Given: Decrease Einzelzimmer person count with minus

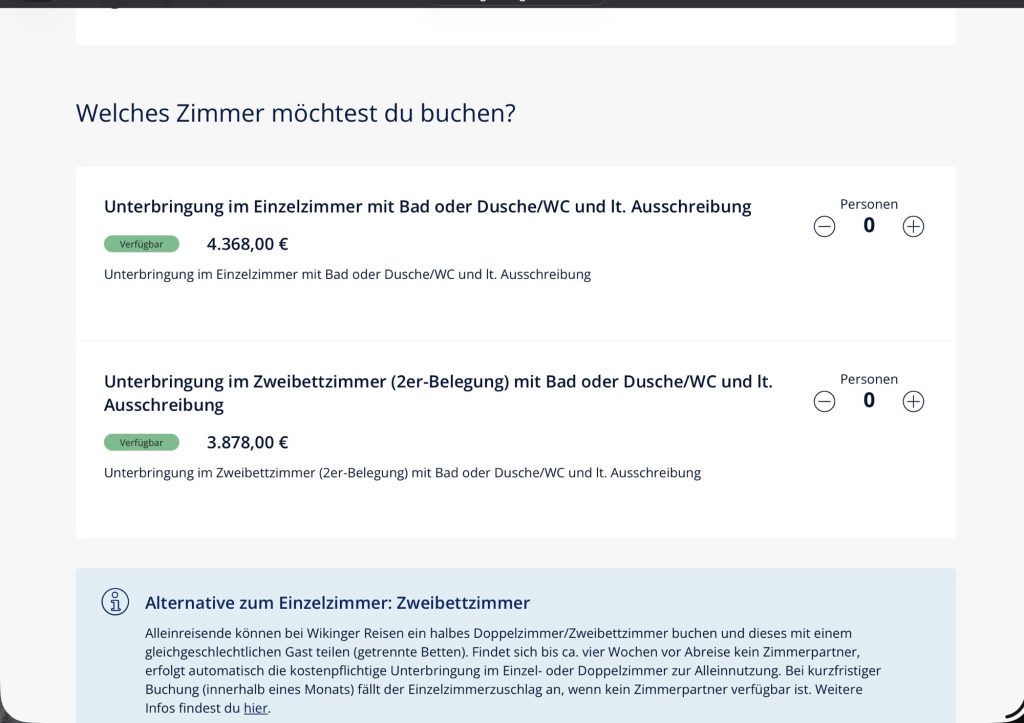Looking at the screenshot, I should pyautogui.click(x=824, y=227).
